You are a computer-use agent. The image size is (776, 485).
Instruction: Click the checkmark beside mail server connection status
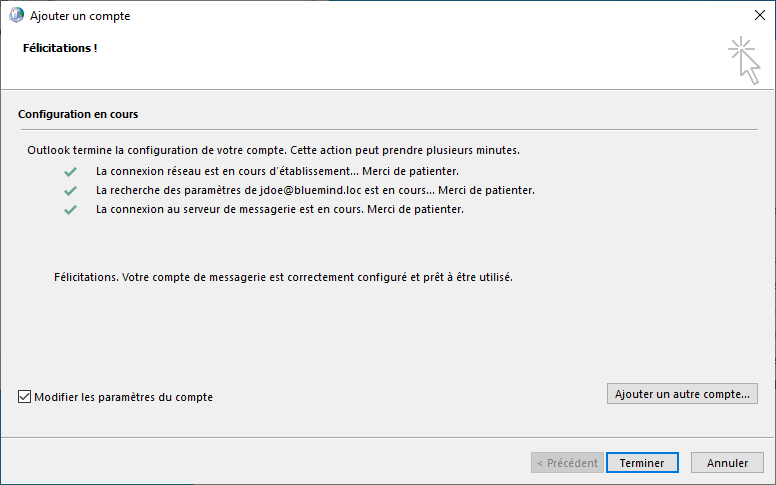[70, 210]
